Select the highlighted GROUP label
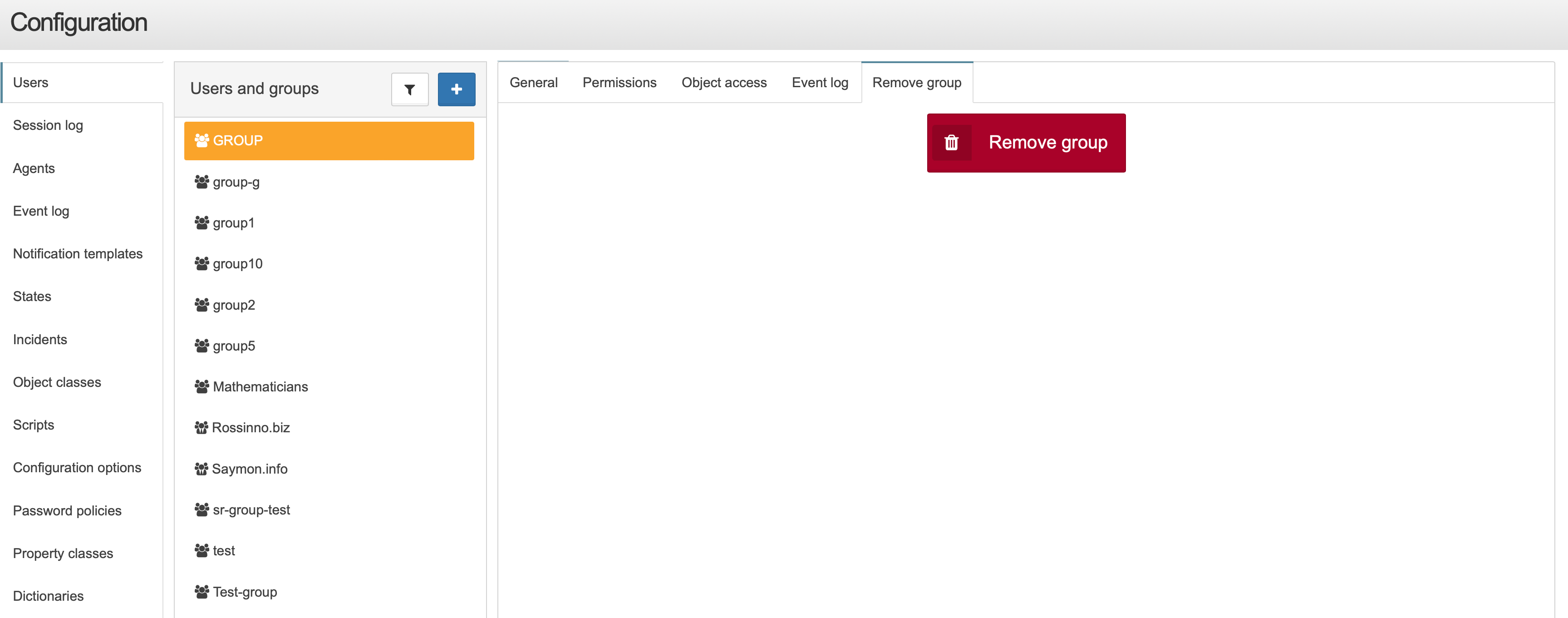1568x618 pixels. (238, 141)
